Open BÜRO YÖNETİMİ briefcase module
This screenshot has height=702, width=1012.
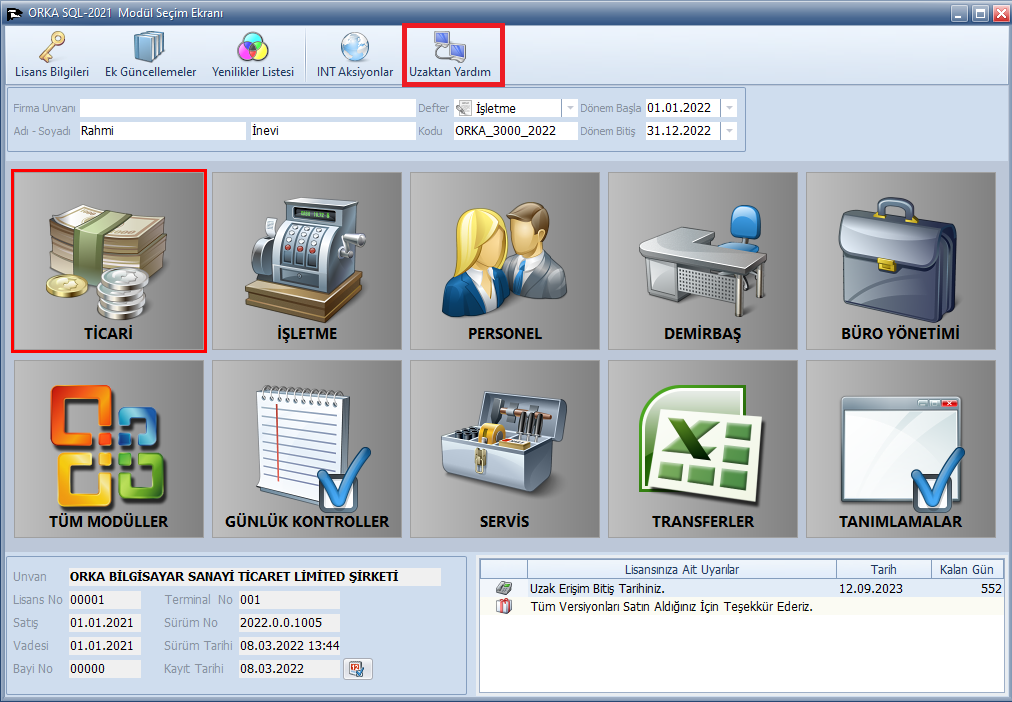(900, 261)
